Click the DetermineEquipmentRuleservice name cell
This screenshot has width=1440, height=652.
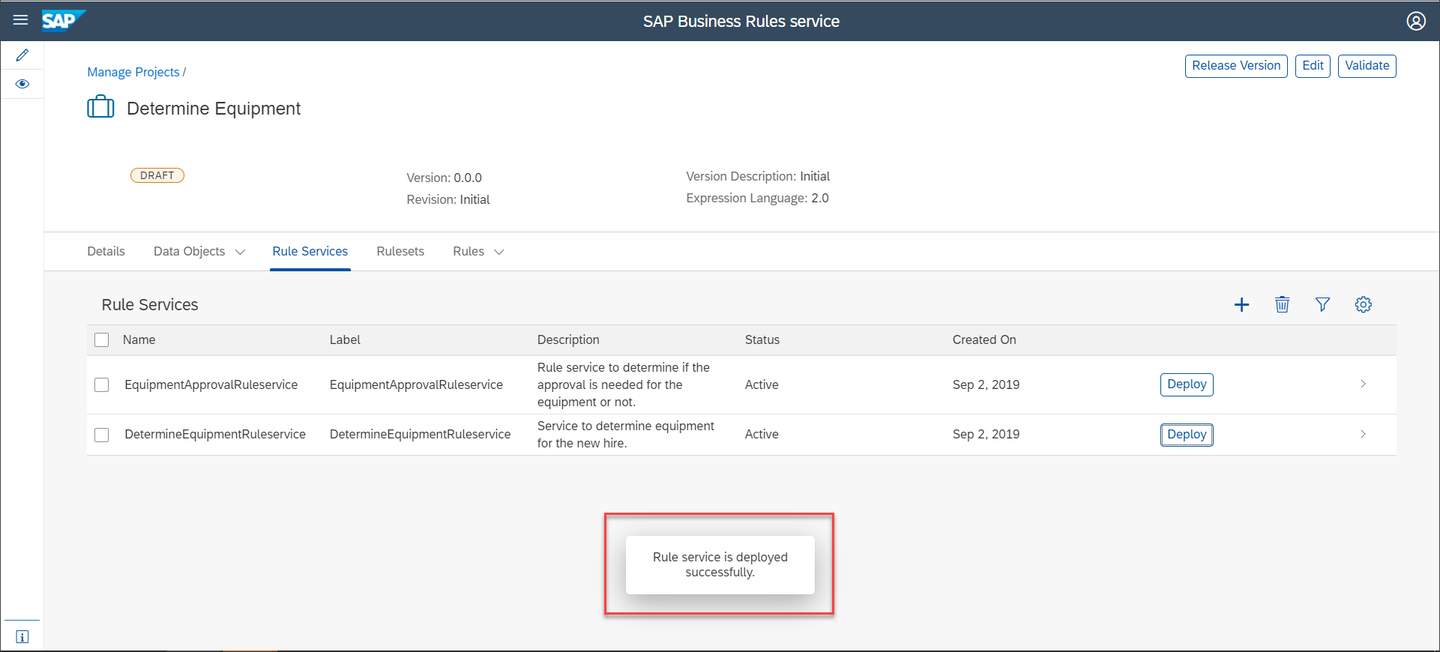pos(215,435)
